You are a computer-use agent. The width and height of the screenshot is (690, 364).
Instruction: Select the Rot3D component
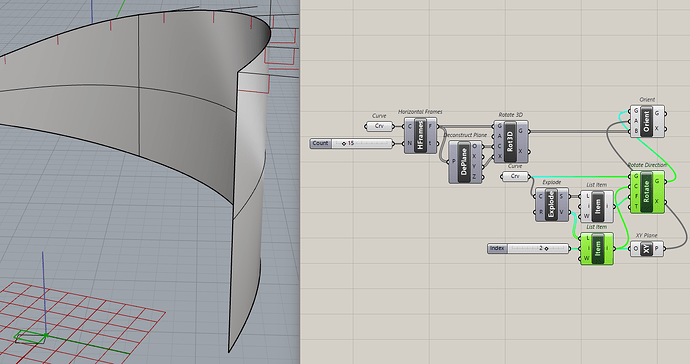[x=510, y=142]
